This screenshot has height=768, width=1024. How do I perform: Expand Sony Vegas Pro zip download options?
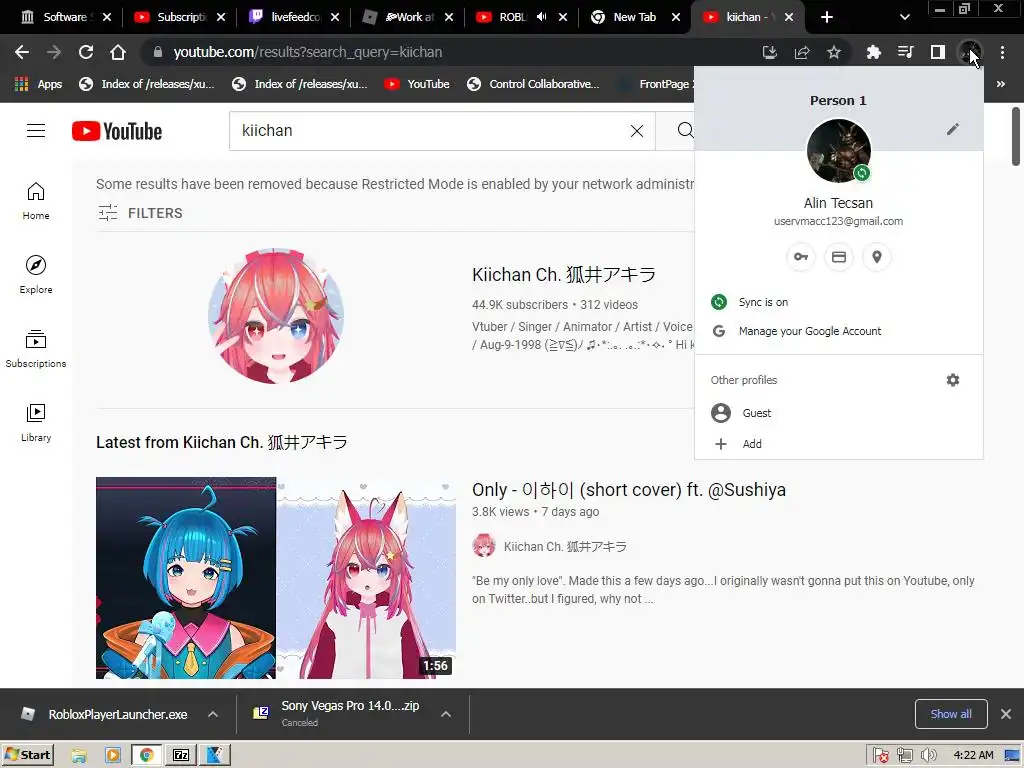(x=446, y=714)
